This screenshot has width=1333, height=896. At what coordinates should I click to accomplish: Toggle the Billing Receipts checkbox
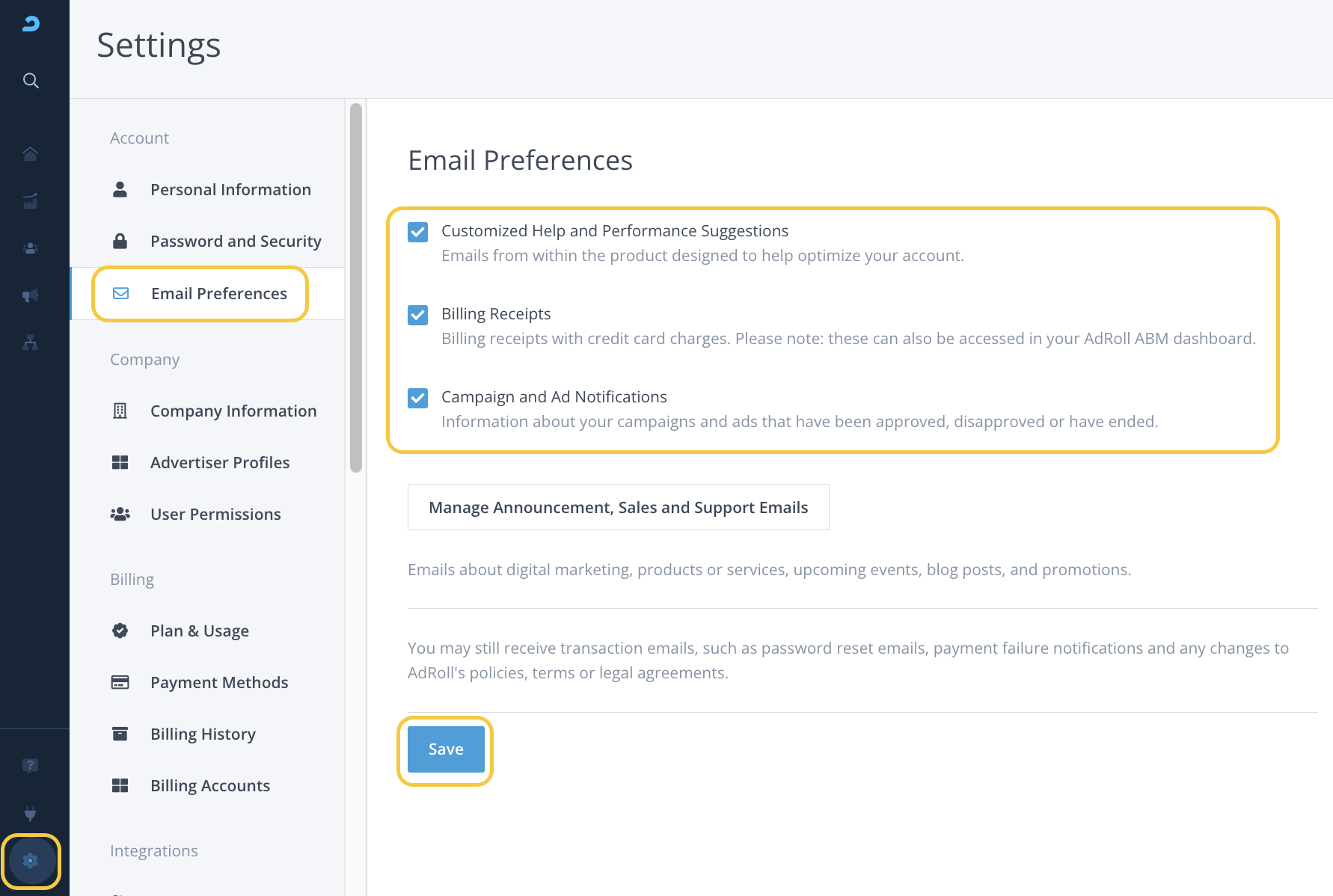[x=418, y=315]
